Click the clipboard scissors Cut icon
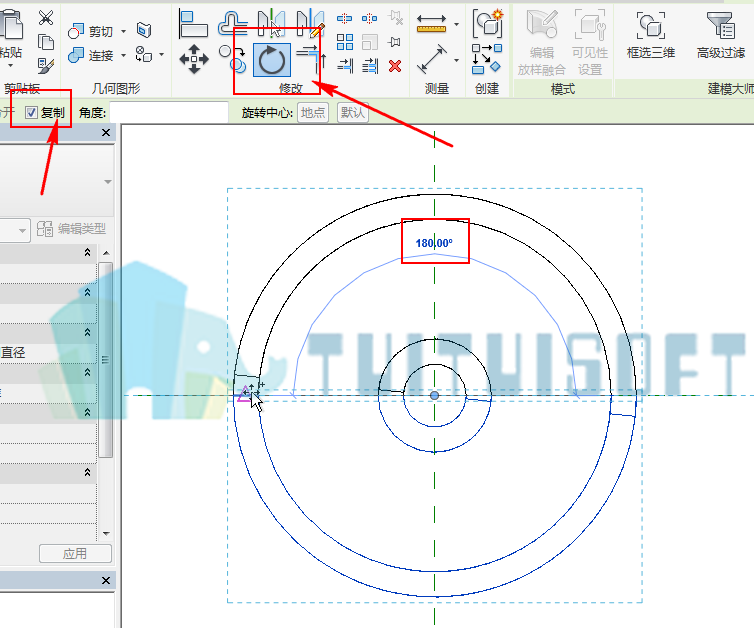Viewport: 754px width, 628px height. click(x=46, y=18)
